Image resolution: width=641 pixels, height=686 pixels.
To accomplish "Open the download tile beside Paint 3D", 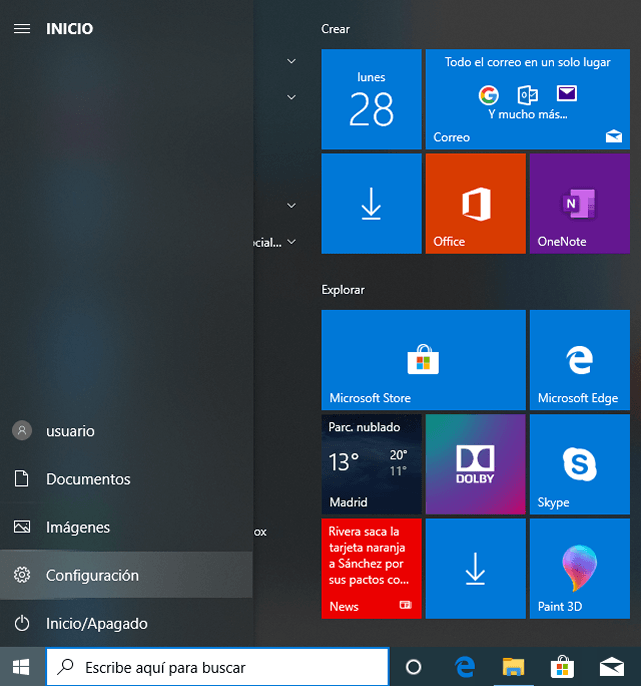I will [476, 569].
